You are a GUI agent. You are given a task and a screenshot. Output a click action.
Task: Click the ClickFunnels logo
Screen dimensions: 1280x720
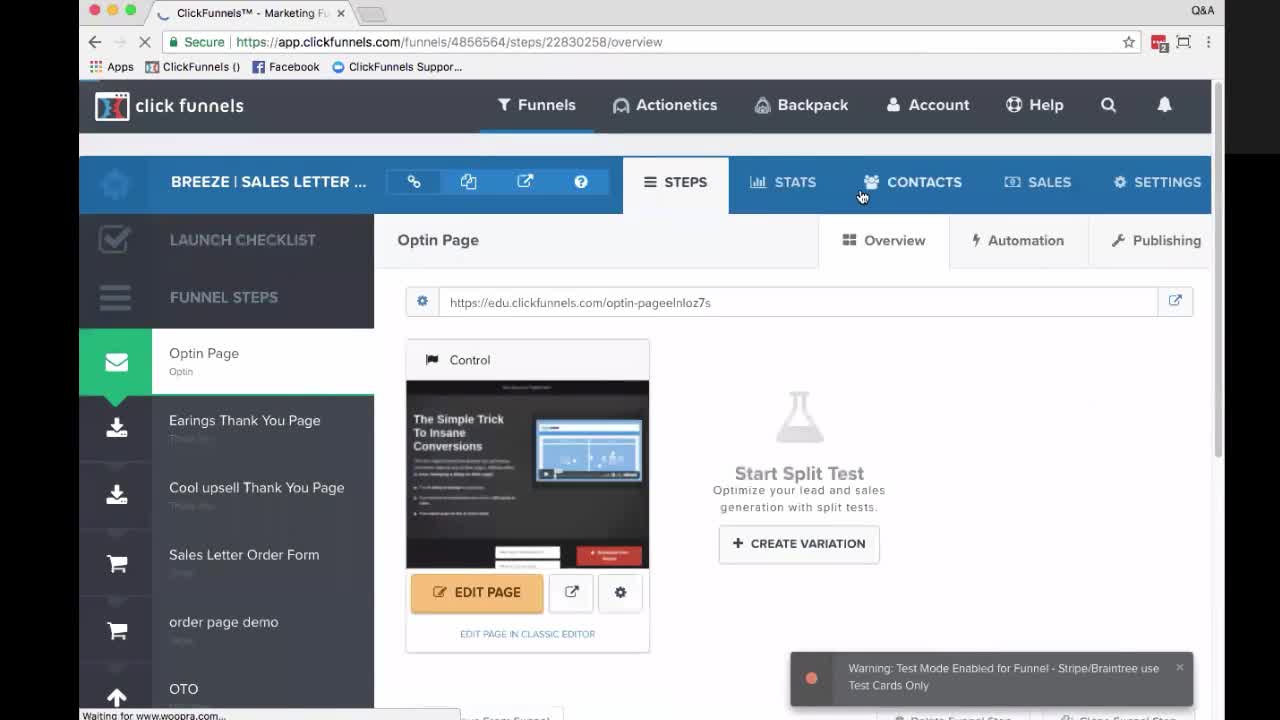(x=169, y=105)
